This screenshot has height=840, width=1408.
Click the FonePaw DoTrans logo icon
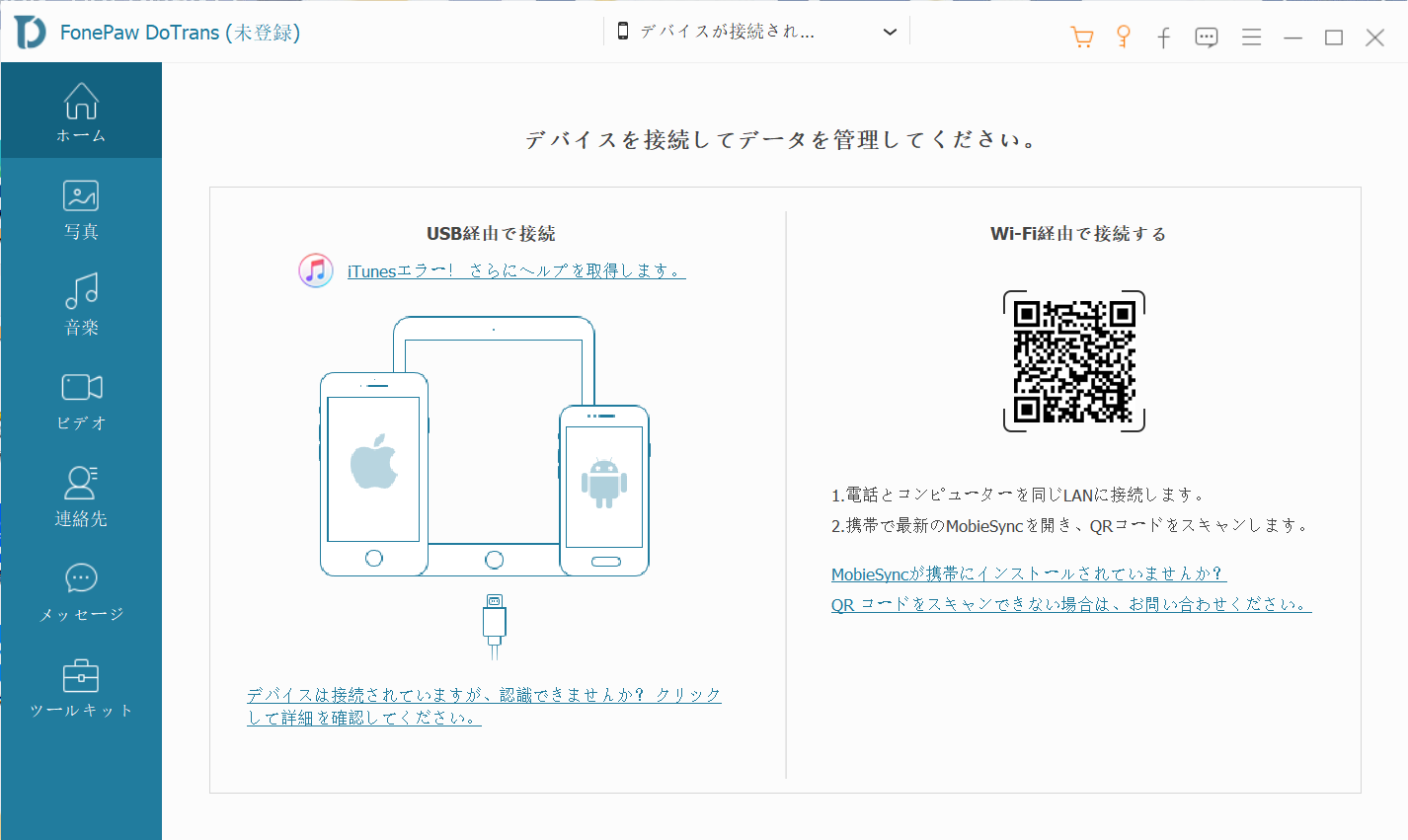(30, 32)
